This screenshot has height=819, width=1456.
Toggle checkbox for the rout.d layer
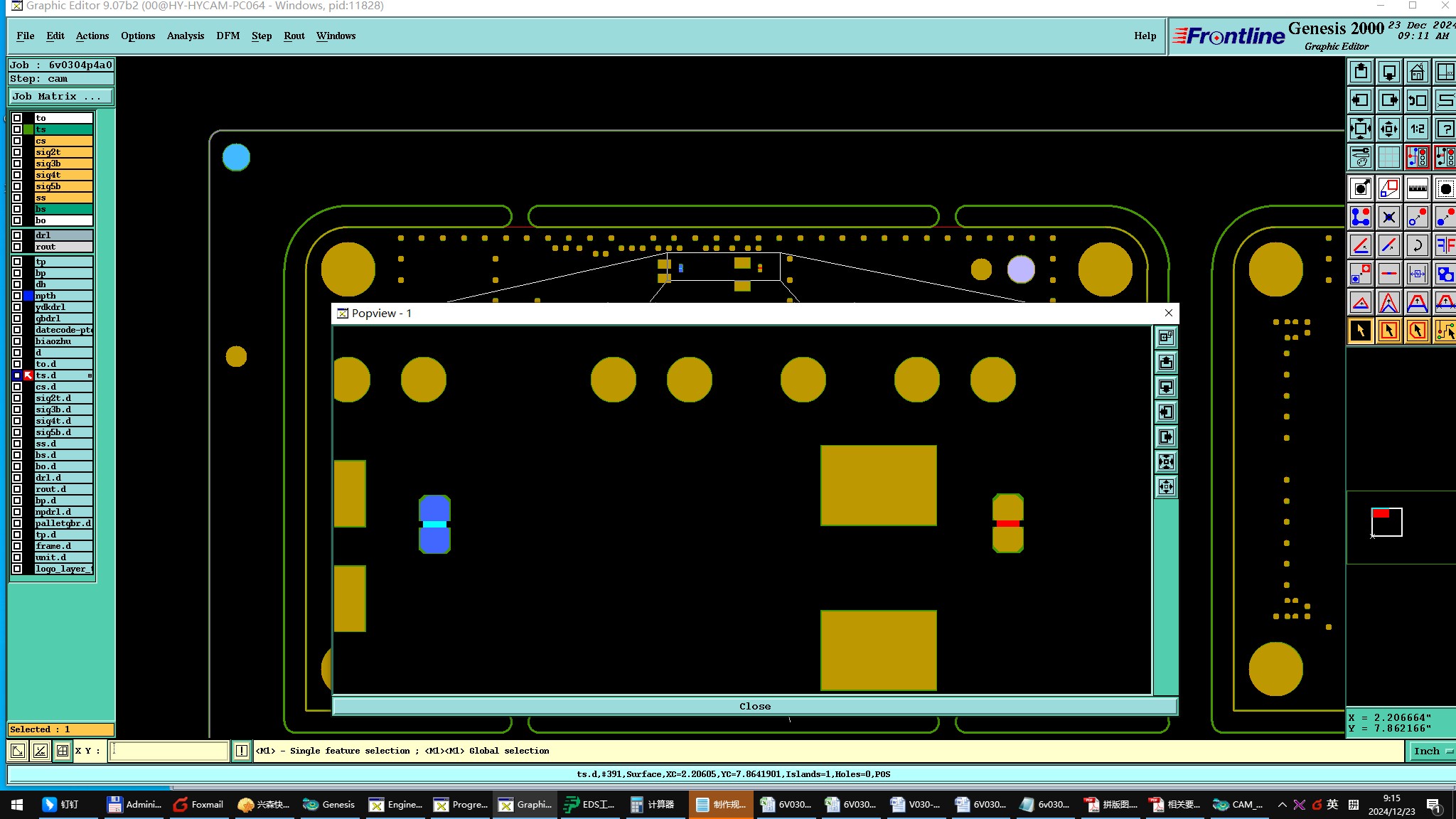[17, 489]
